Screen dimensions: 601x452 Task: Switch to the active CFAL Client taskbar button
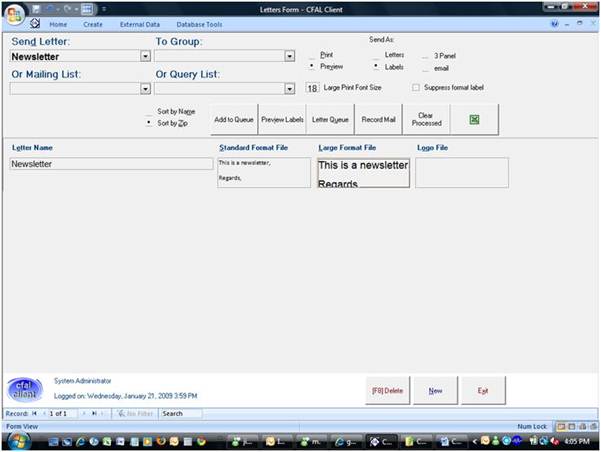tap(381, 442)
